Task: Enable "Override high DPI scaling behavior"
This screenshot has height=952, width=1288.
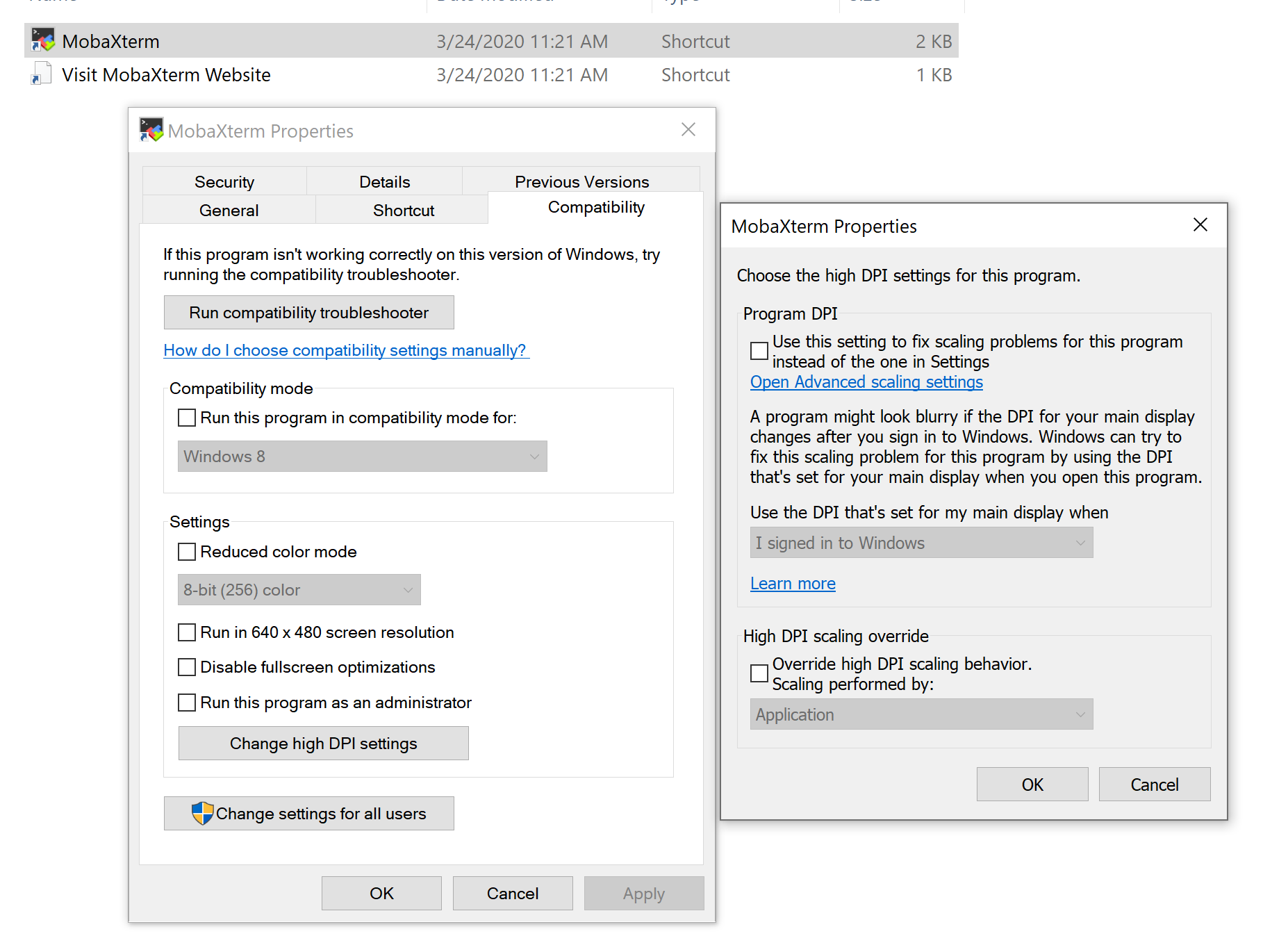Action: coord(758,673)
